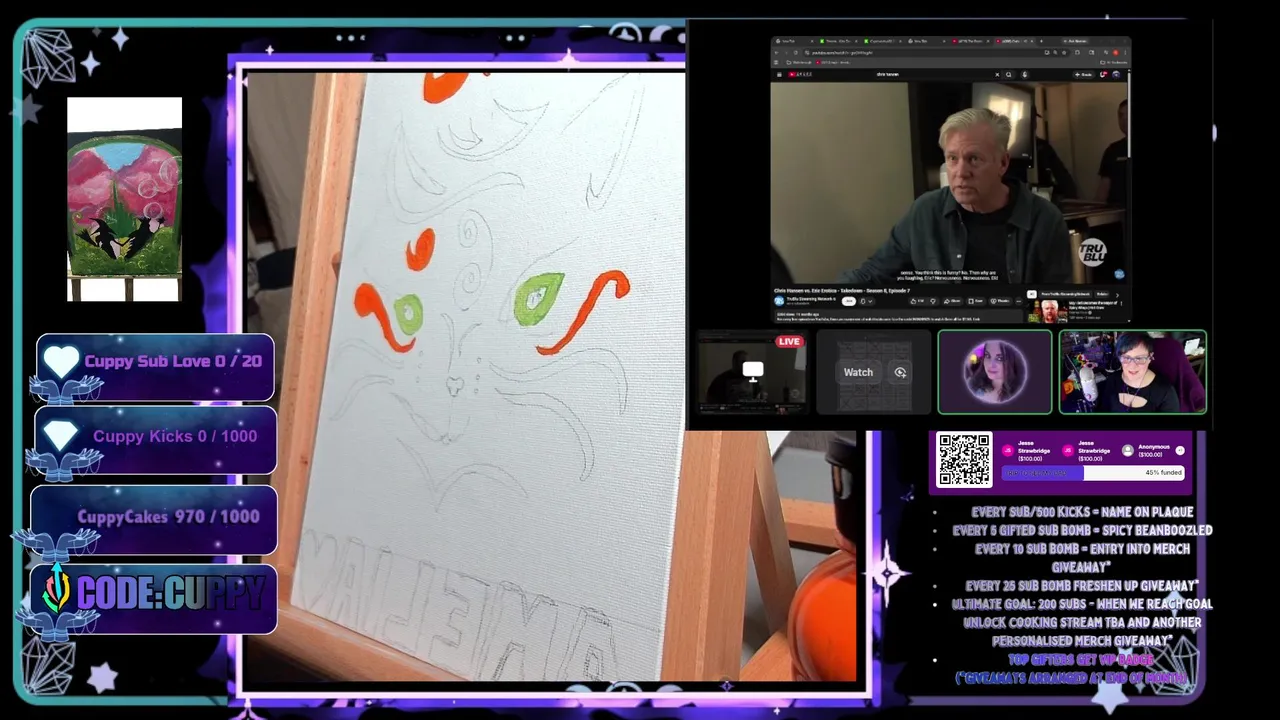The width and height of the screenshot is (1280, 720).
Task: Open the recommended video thumbnail
Action: [1047, 311]
